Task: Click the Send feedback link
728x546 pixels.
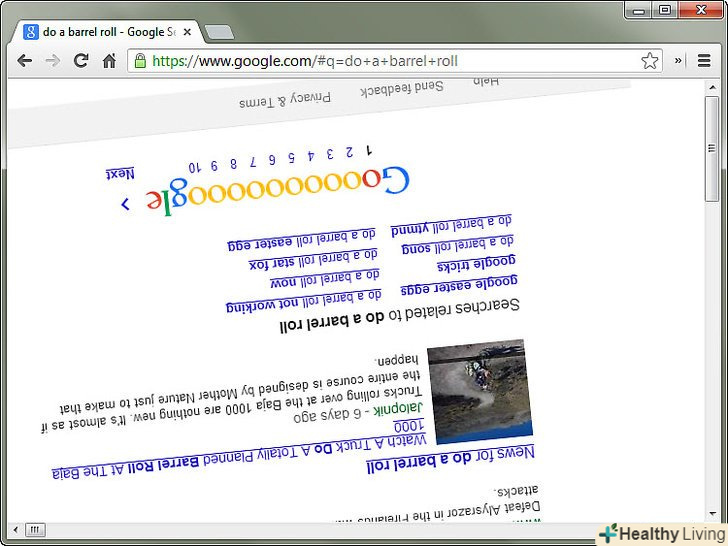Action: pos(402,88)
